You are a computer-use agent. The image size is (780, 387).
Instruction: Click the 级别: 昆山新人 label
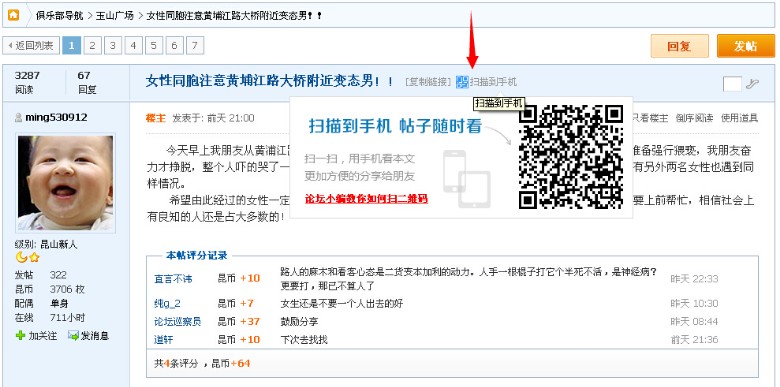pos(46,245)
